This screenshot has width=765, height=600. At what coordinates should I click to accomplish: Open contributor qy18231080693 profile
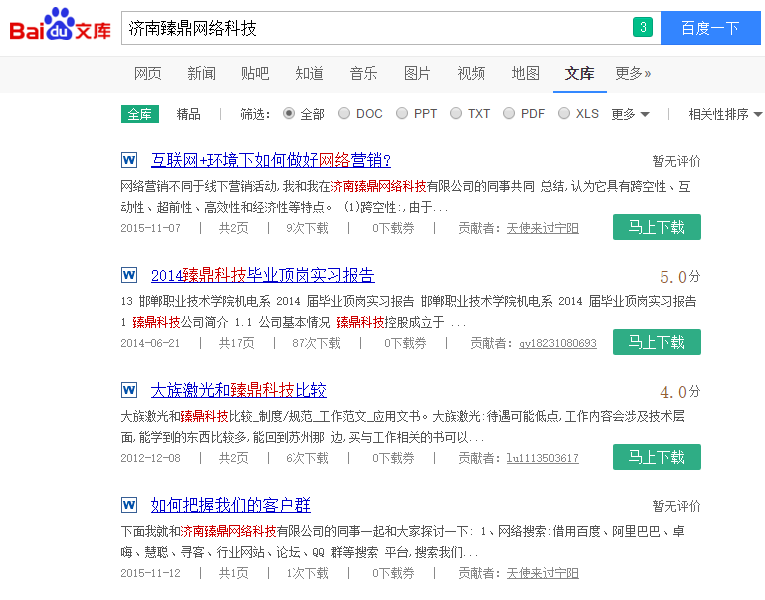tap(558, 343)
